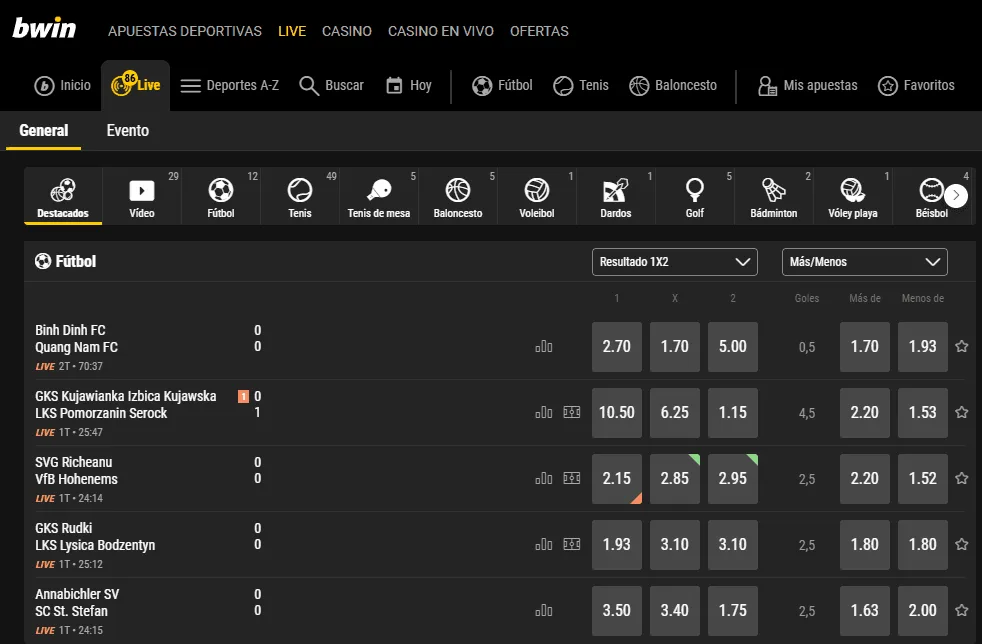Open Favoritos in the navigation

coord(916,86)
